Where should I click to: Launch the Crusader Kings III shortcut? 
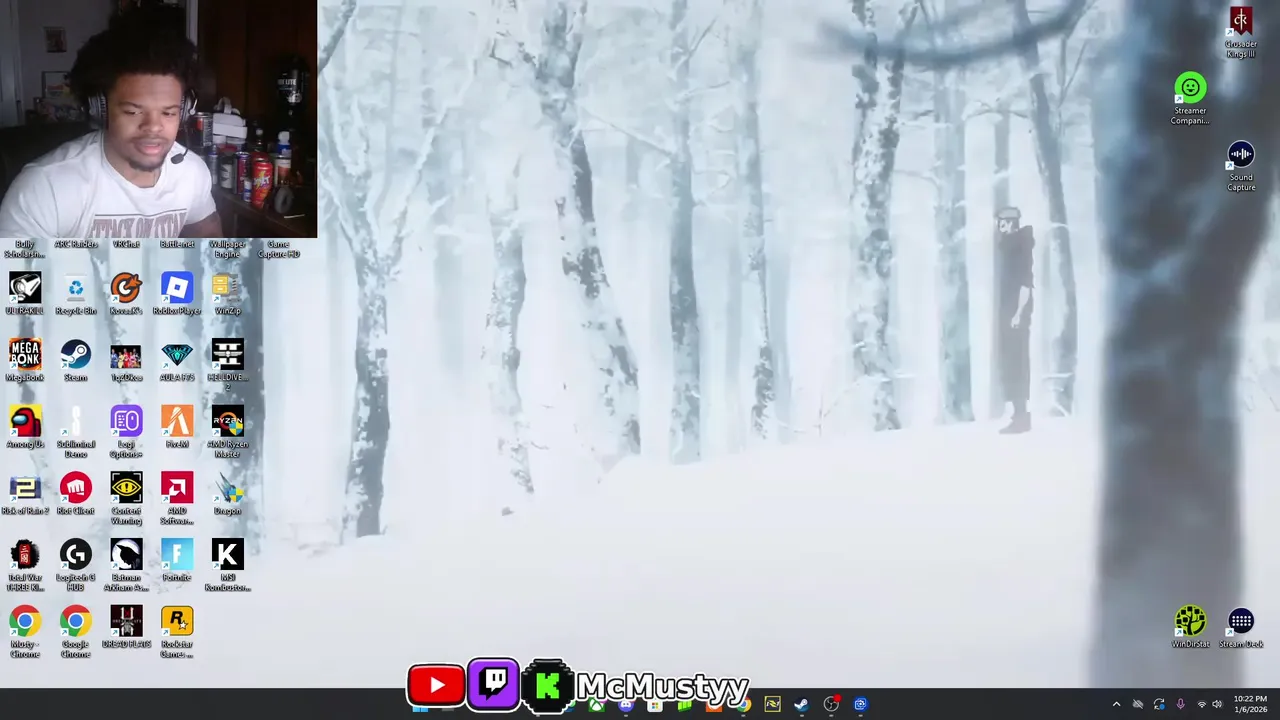(1241, 33)
